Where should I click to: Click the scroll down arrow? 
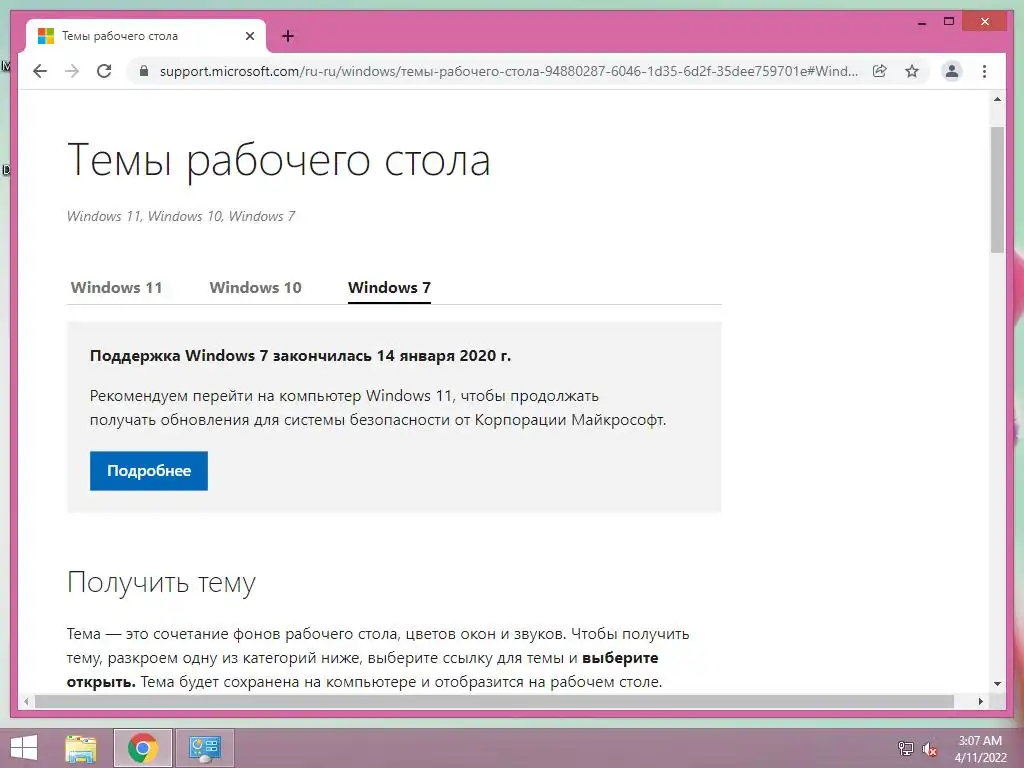point(997,684)
